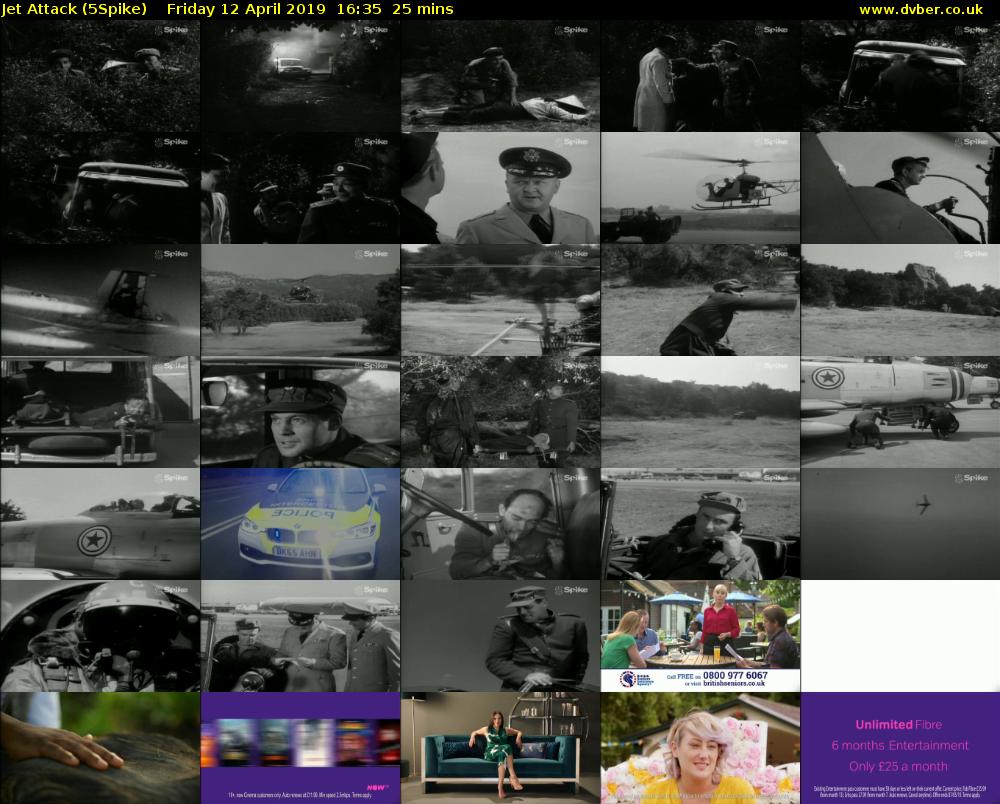Open the blank white frame thumbnail
The width and height of the screenshot is (1000, 804).
901,636
